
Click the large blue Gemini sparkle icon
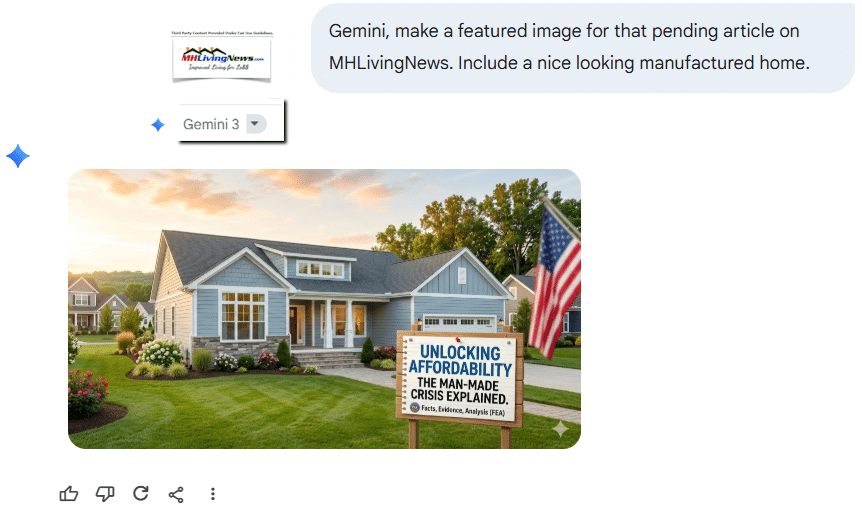coord(18,156)
